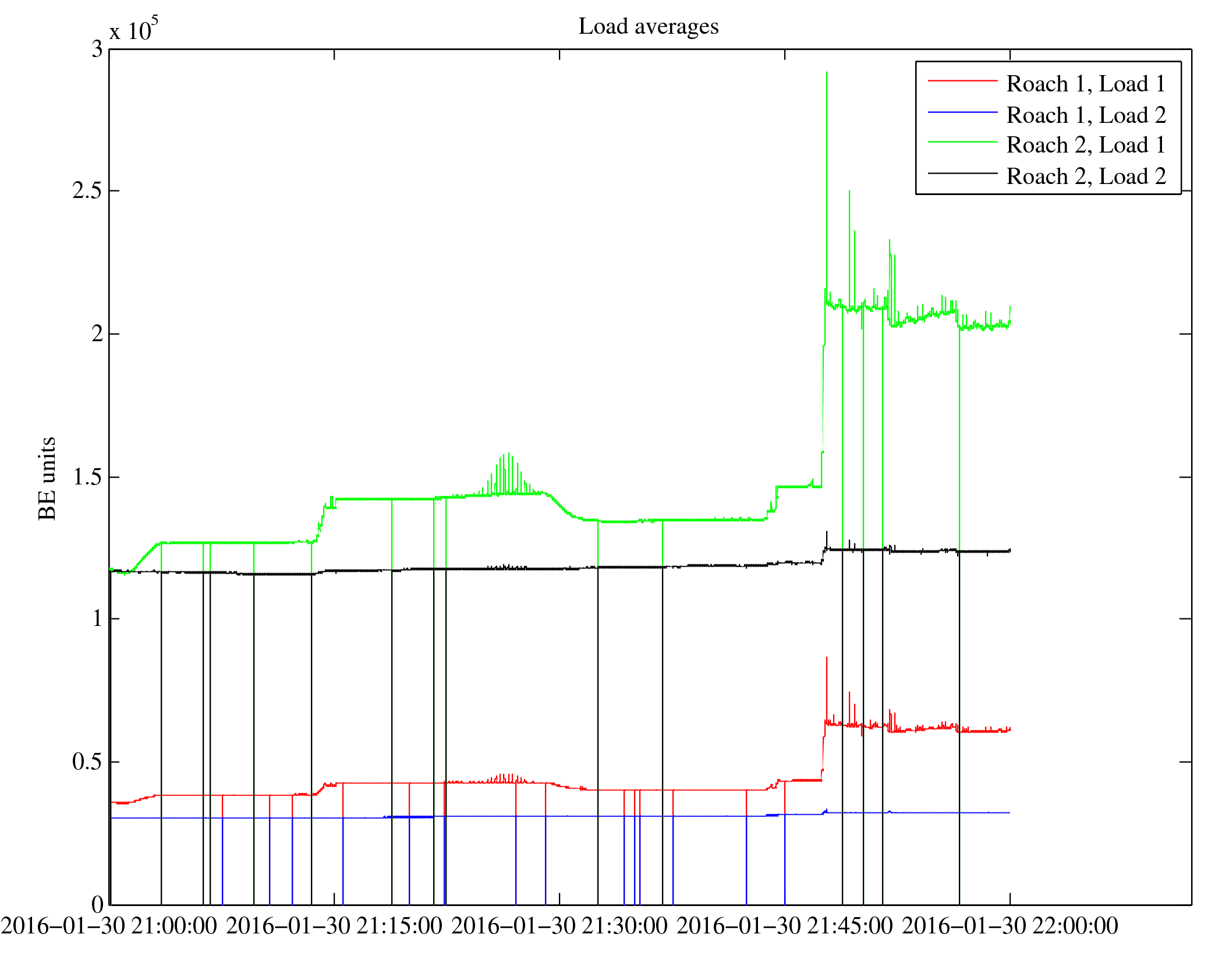Click the 'Roach 1, Load 2' legend label
1208x980 pixels.
[1086, 115]
